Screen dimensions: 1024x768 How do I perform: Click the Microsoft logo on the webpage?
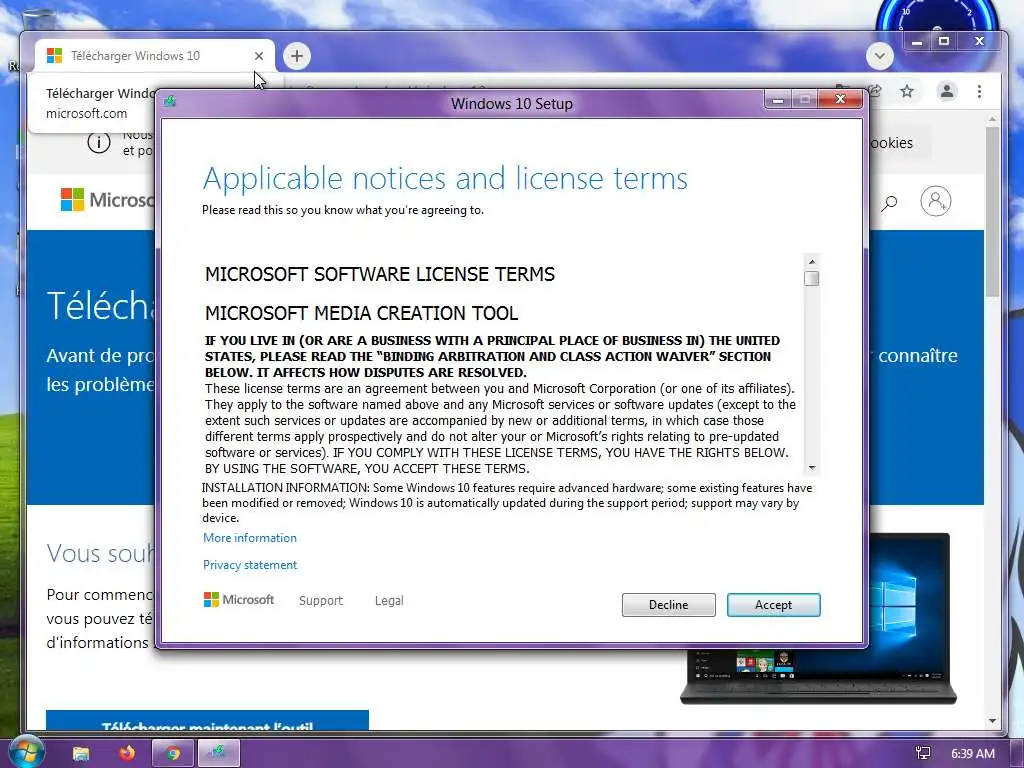point(107,200)
